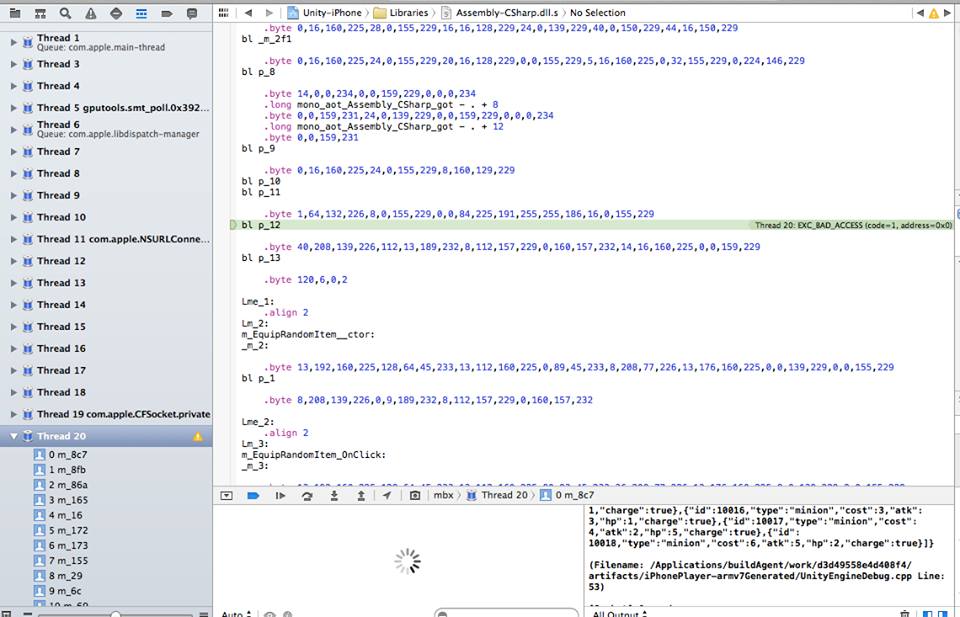
Task: Hide the debug area button
Action: [227, 495]
